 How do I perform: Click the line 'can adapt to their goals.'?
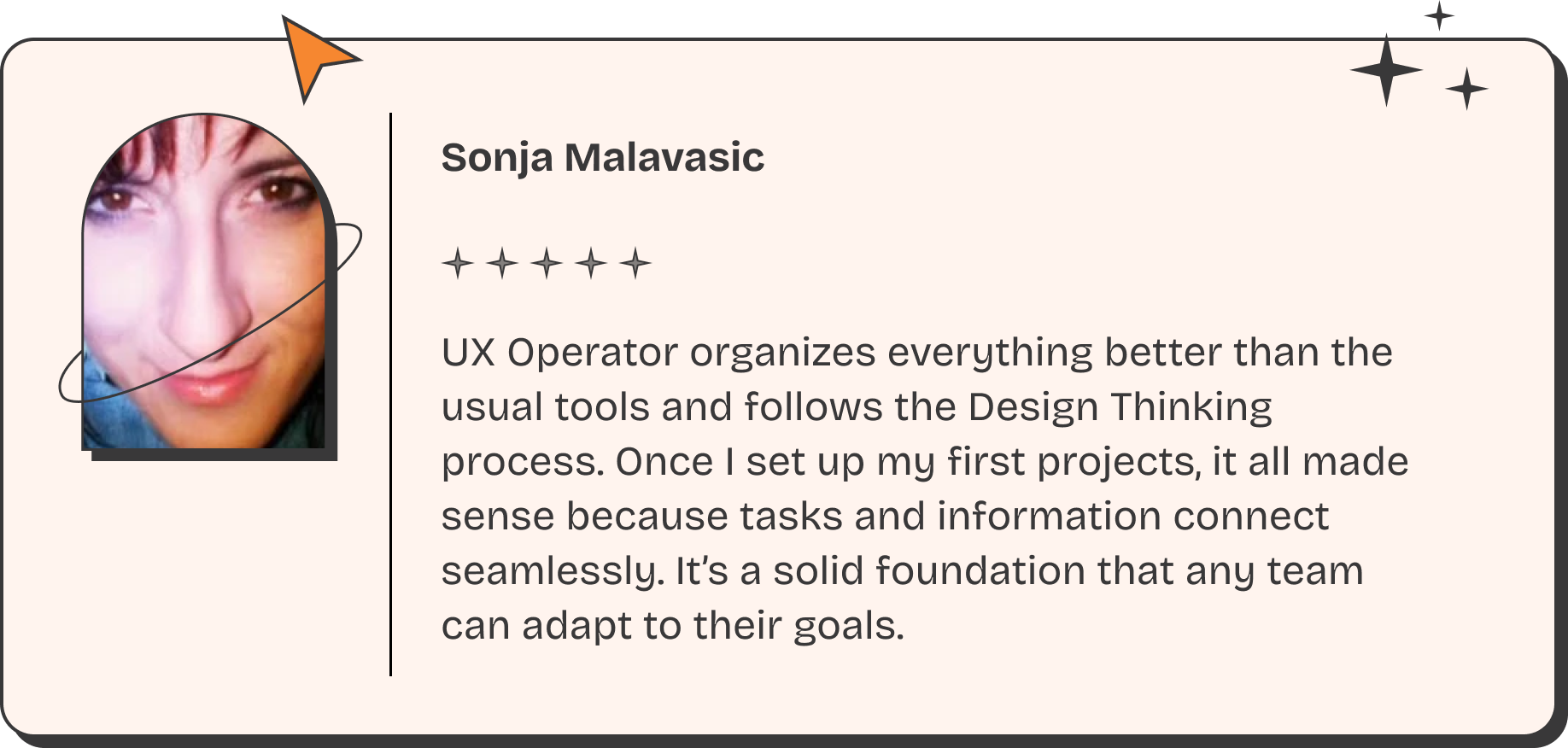pyautogui.click(x=673, y=626)
